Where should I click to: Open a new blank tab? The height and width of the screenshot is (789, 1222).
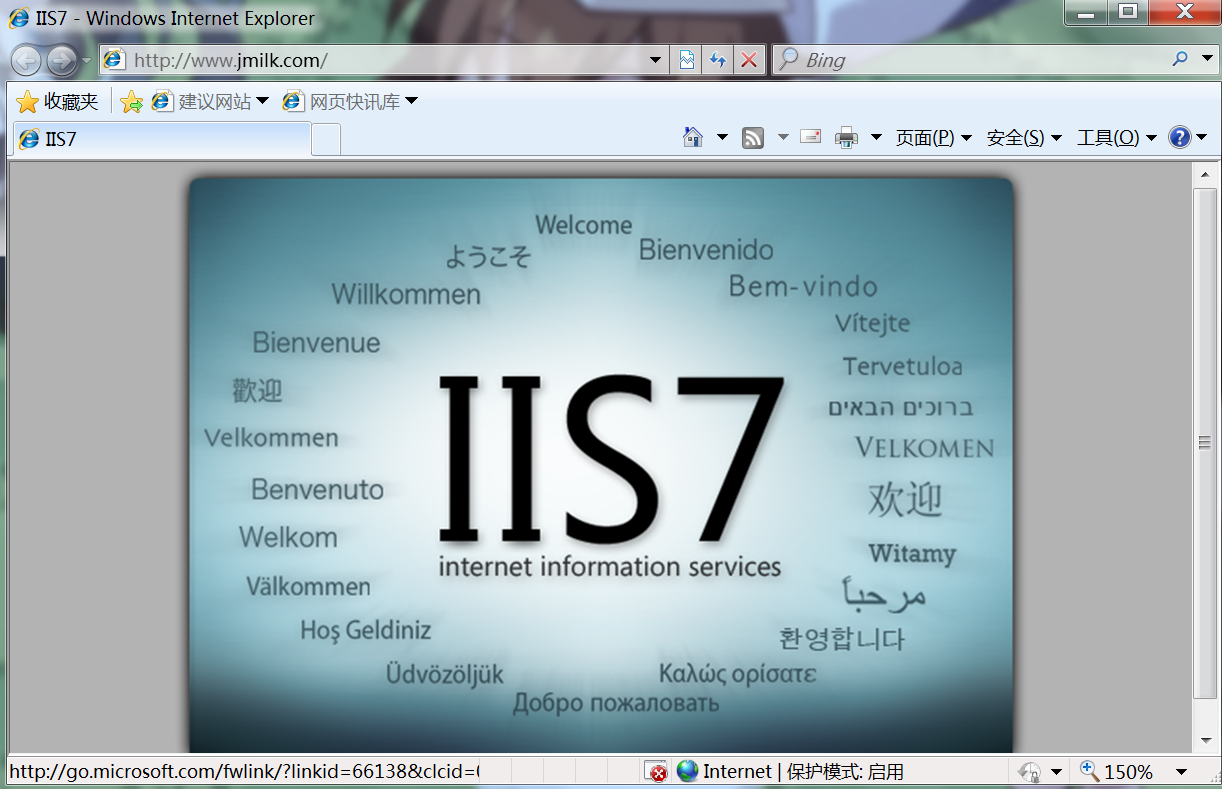pos(326,140)
